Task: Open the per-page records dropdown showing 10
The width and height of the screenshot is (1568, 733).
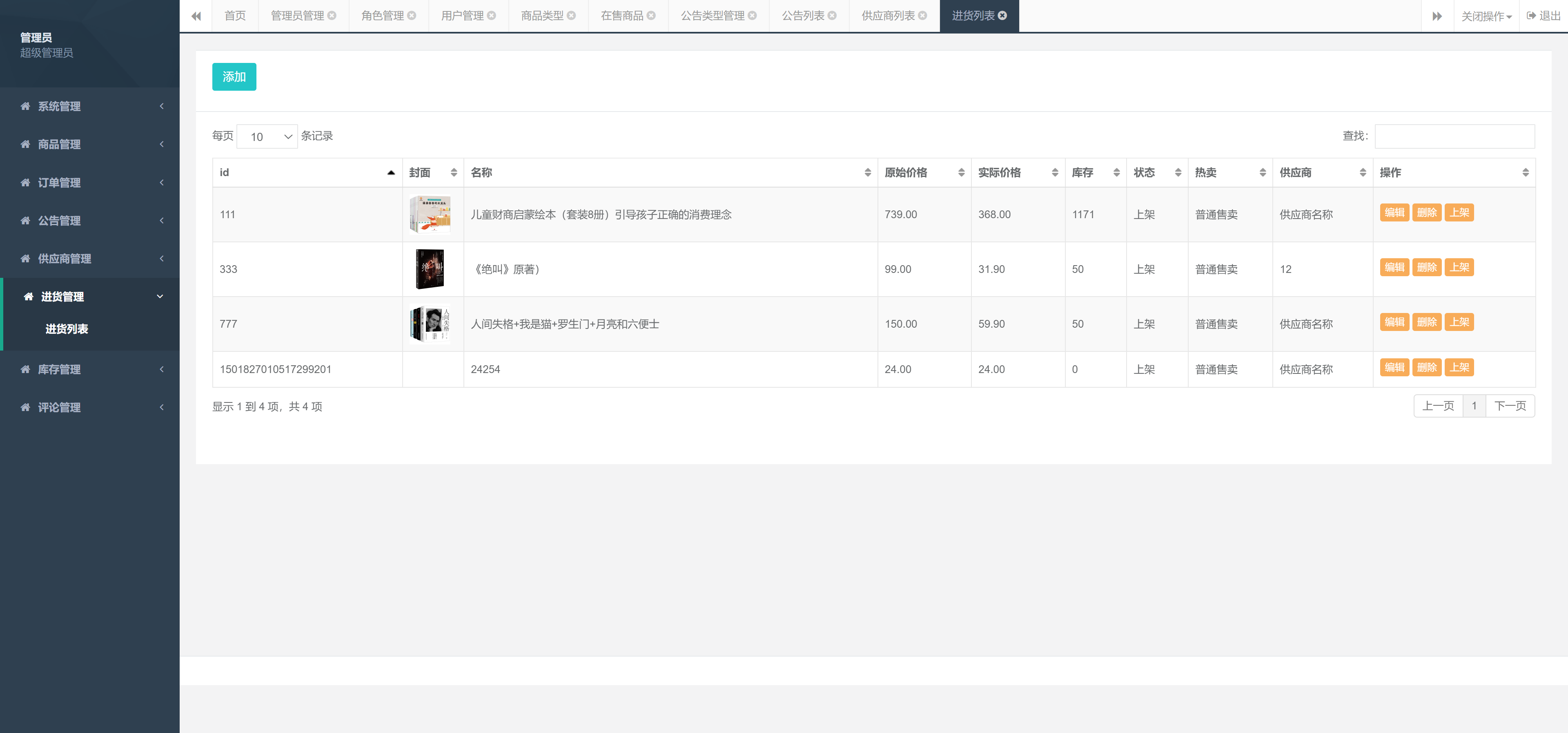Action: point(267,136)
